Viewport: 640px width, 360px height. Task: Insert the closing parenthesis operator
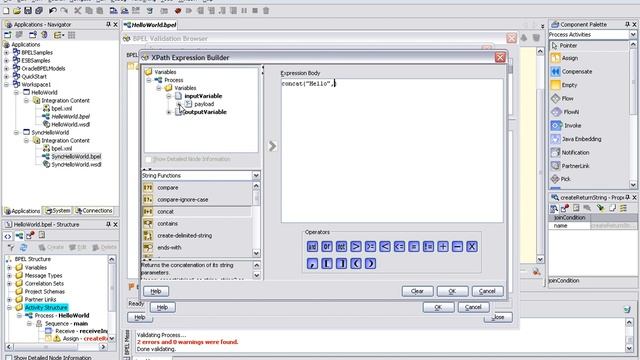(x=370, y=264)
